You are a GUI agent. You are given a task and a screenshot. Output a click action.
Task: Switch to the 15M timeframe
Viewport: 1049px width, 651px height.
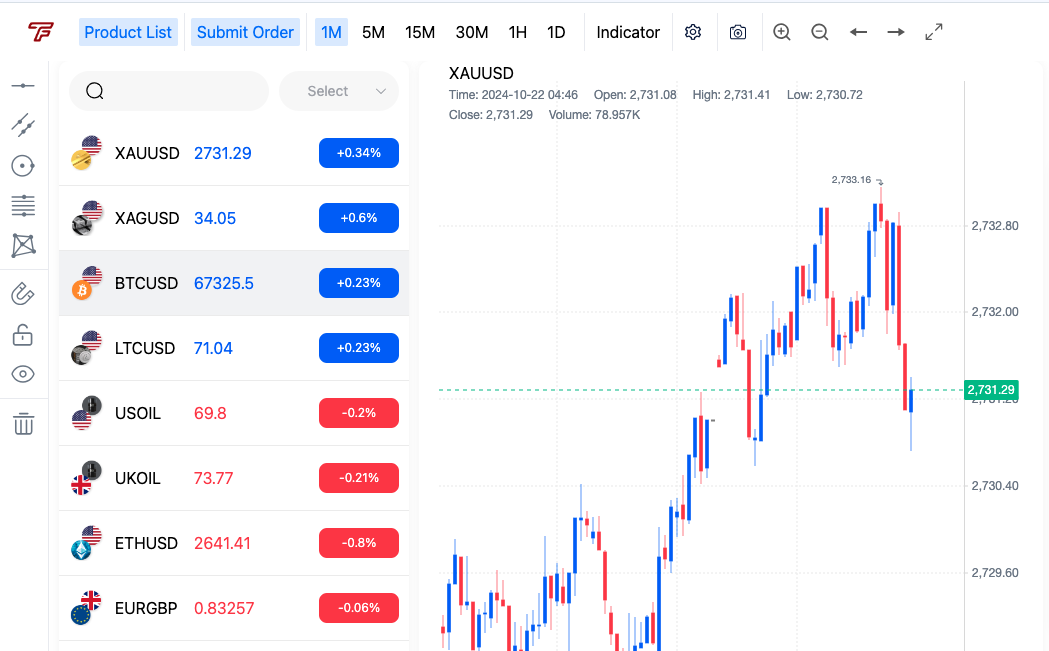click(x=420, y=32)
